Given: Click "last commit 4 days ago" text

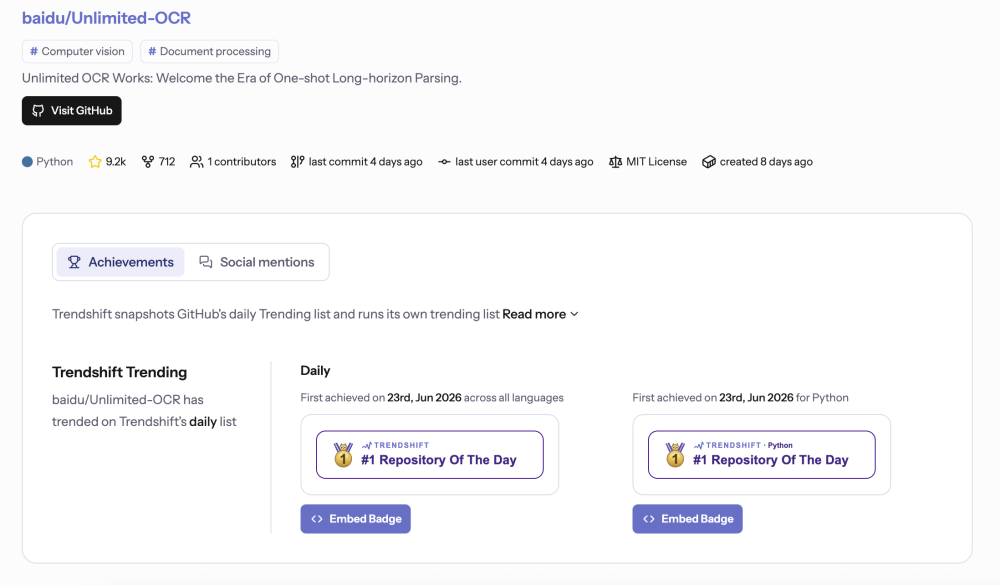Looking at the screenshot, I should tap(365, 161).
